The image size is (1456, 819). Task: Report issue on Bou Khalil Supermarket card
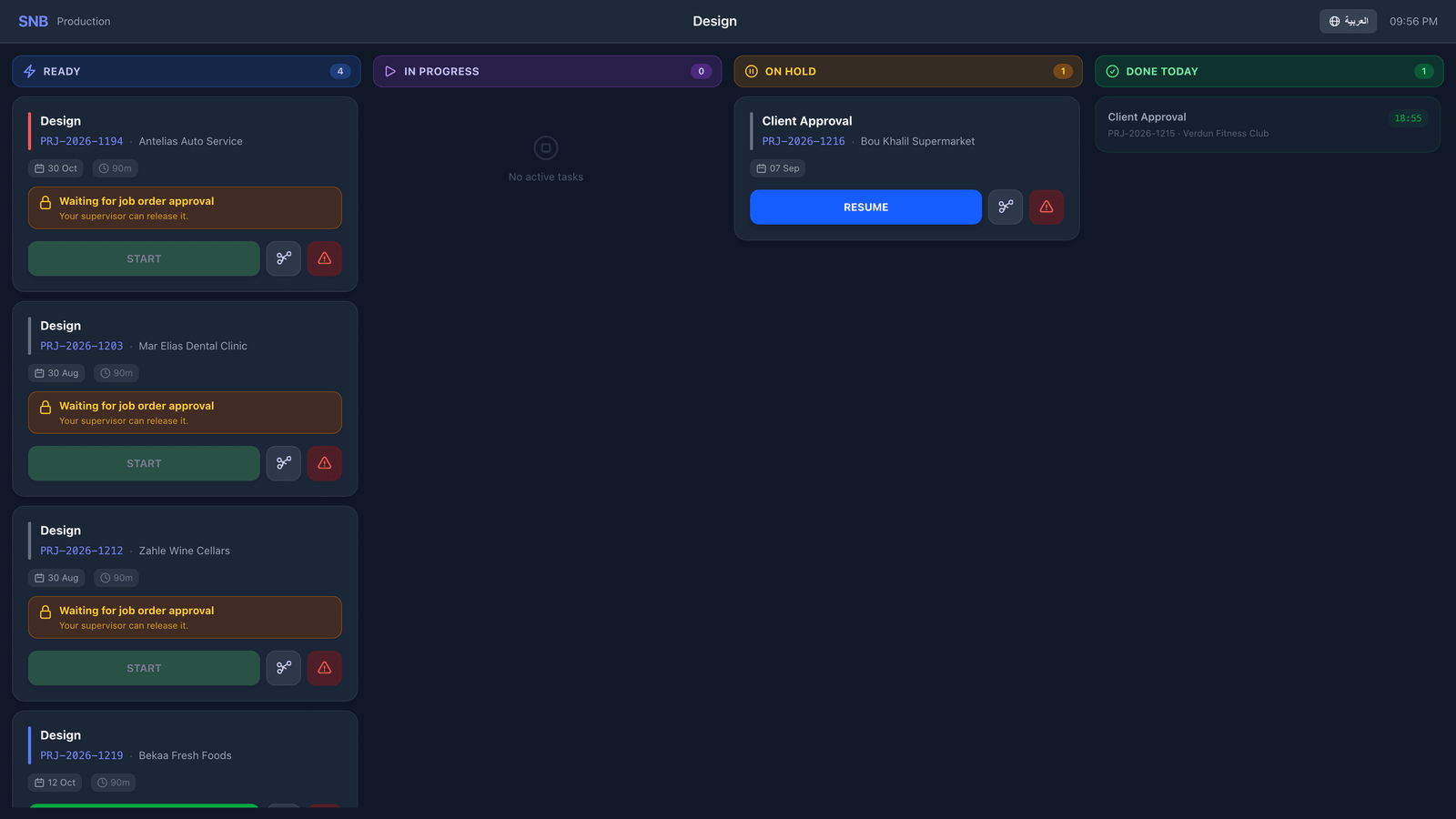(1046, 207)
